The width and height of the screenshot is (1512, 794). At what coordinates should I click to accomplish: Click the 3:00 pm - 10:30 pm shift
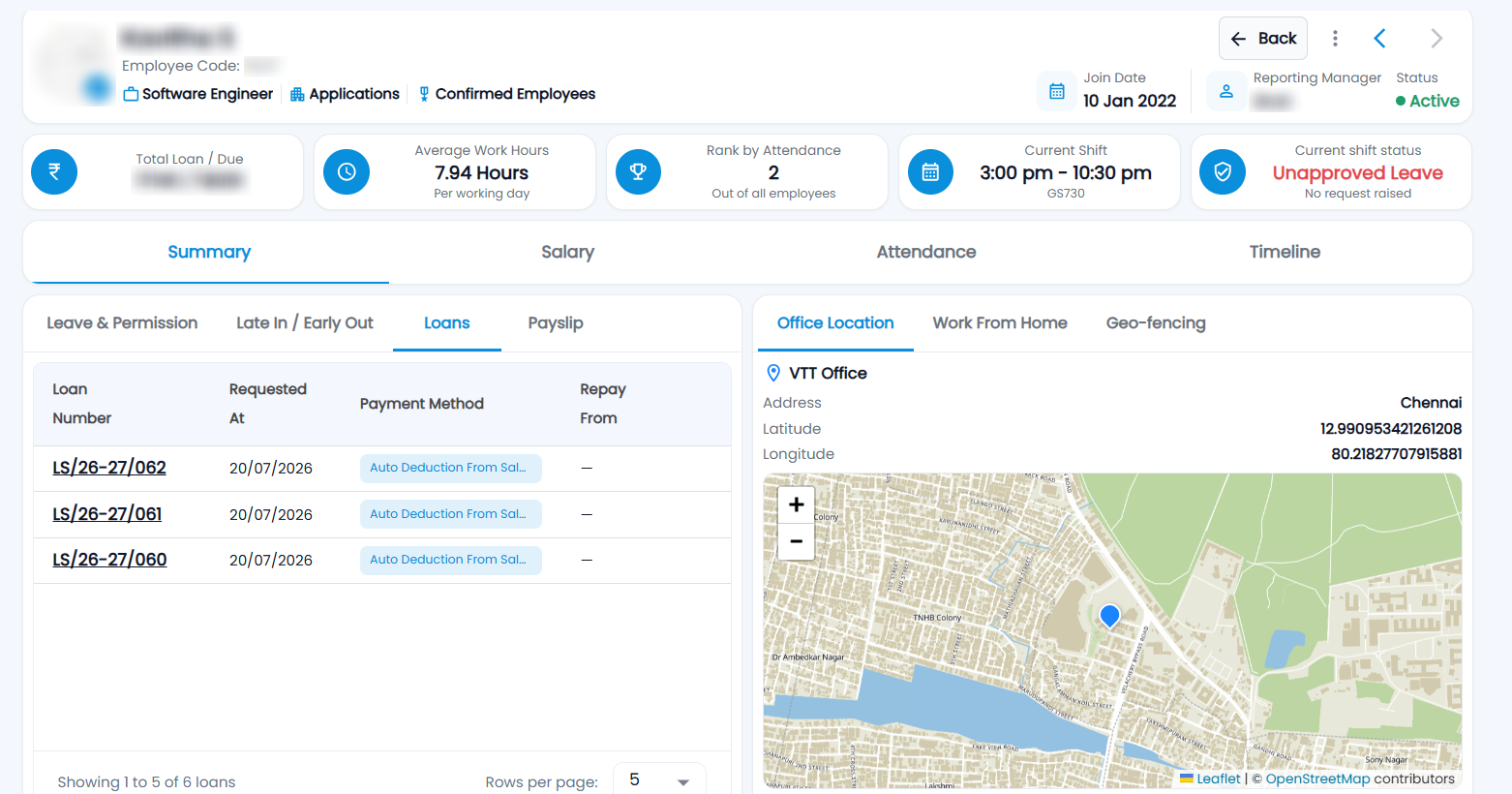pos(1066,173)
